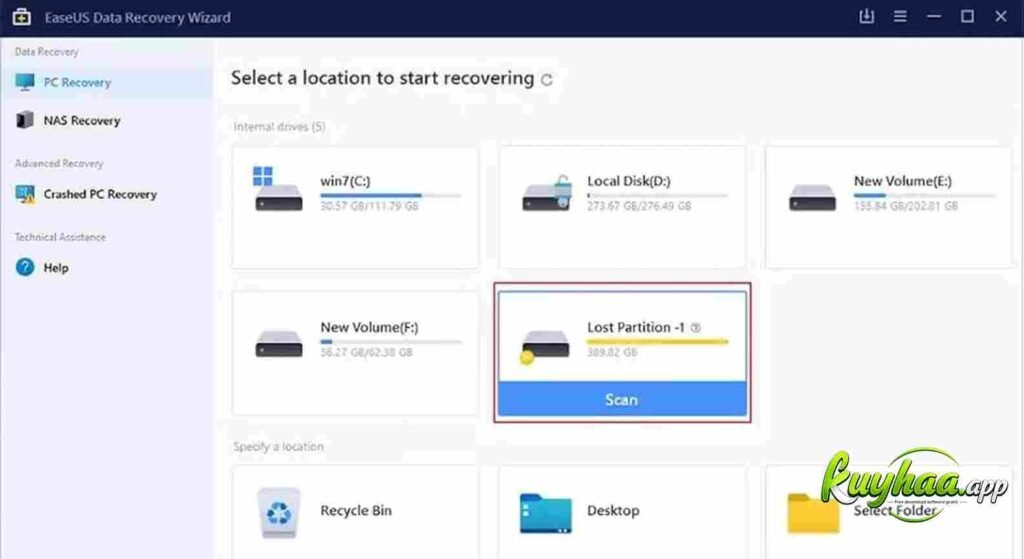1024x559 pixels.
Task: Select the New Volume(F:) drive icon
Action: click(x=278, y=343)
